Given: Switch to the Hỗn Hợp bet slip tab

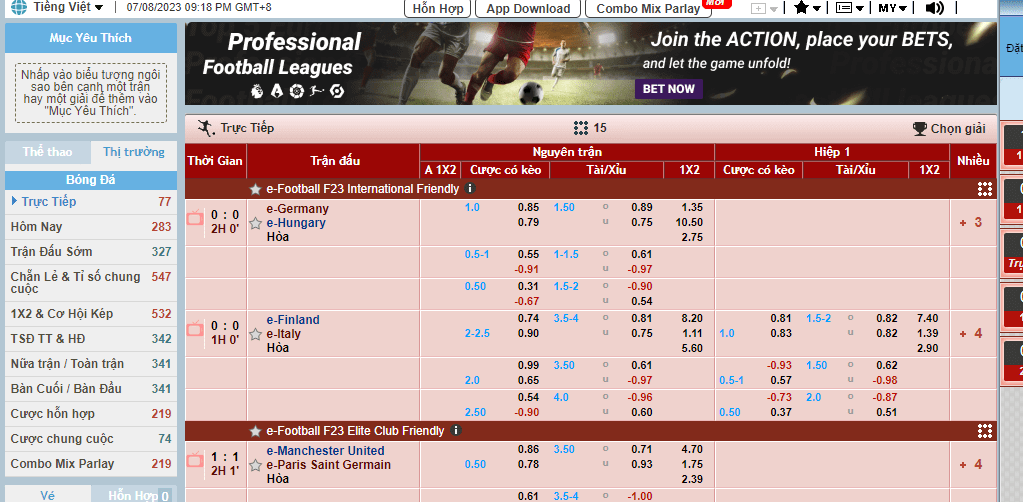Looking at the screenshot, I should [x=134, y=495].
